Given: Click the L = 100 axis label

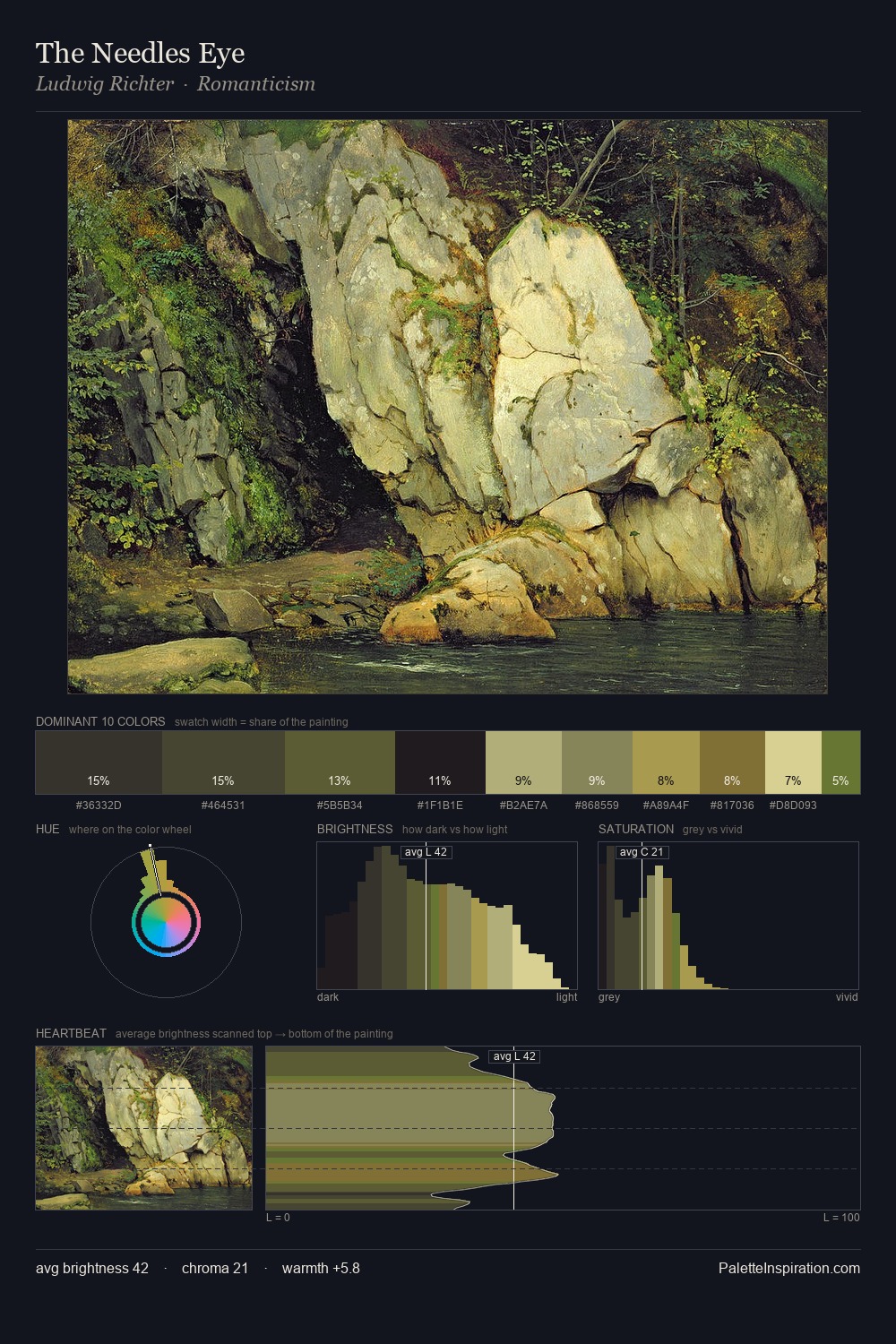Looking at the screenshot, I should 841,1218.
